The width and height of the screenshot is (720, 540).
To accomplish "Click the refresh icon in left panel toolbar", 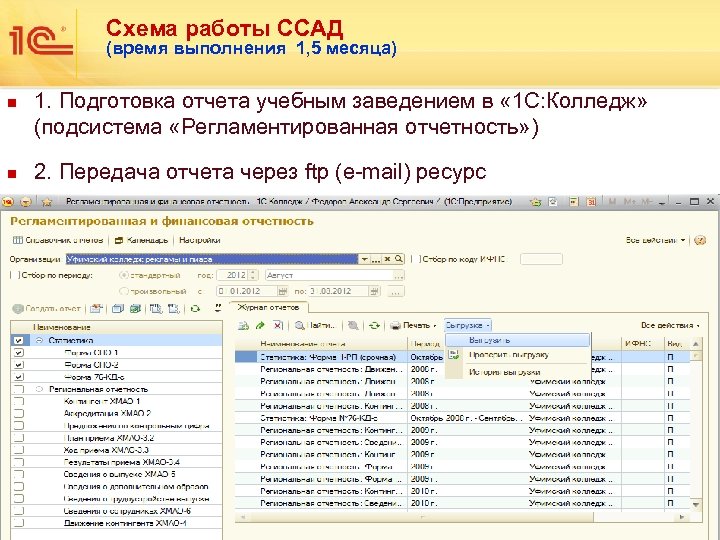I will (x=196, y=309).
